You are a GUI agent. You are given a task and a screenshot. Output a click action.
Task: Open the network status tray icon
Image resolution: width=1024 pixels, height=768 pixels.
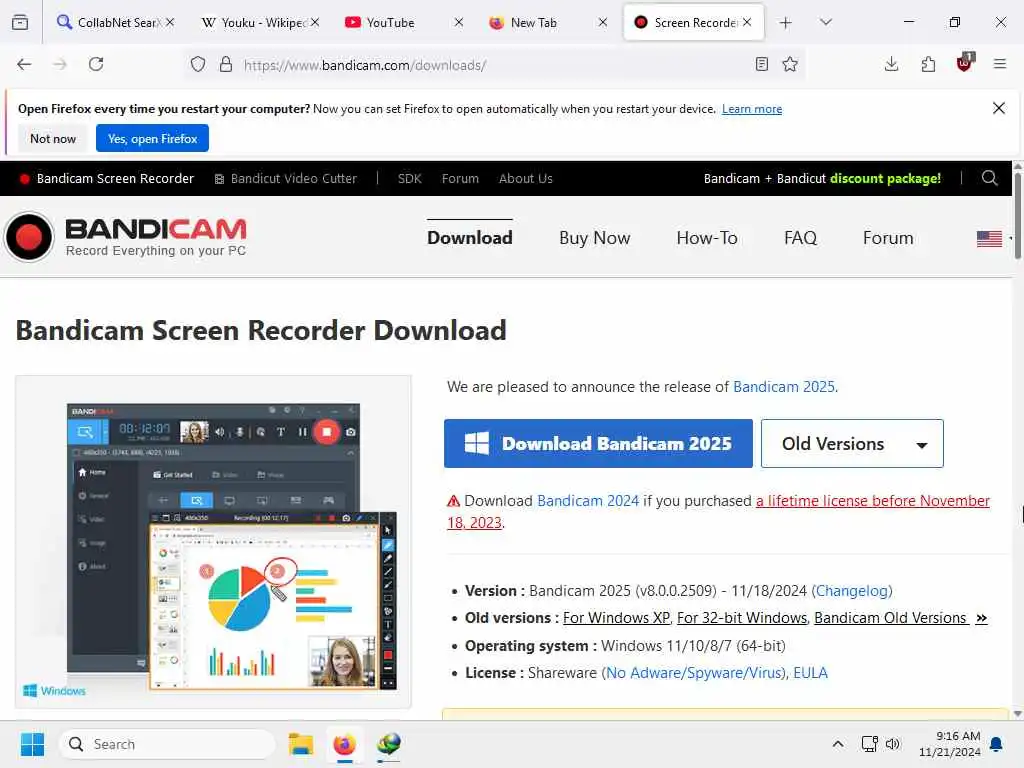[869, 744]
